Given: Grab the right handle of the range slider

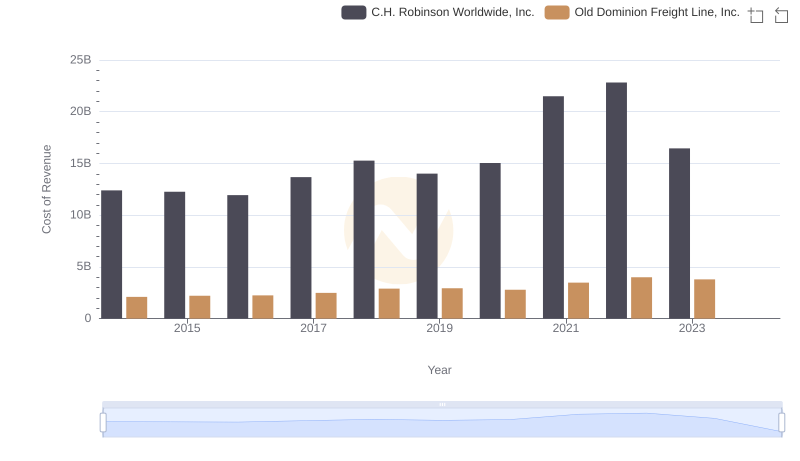Looking at the screenshot, I should (x=782, y=422).
